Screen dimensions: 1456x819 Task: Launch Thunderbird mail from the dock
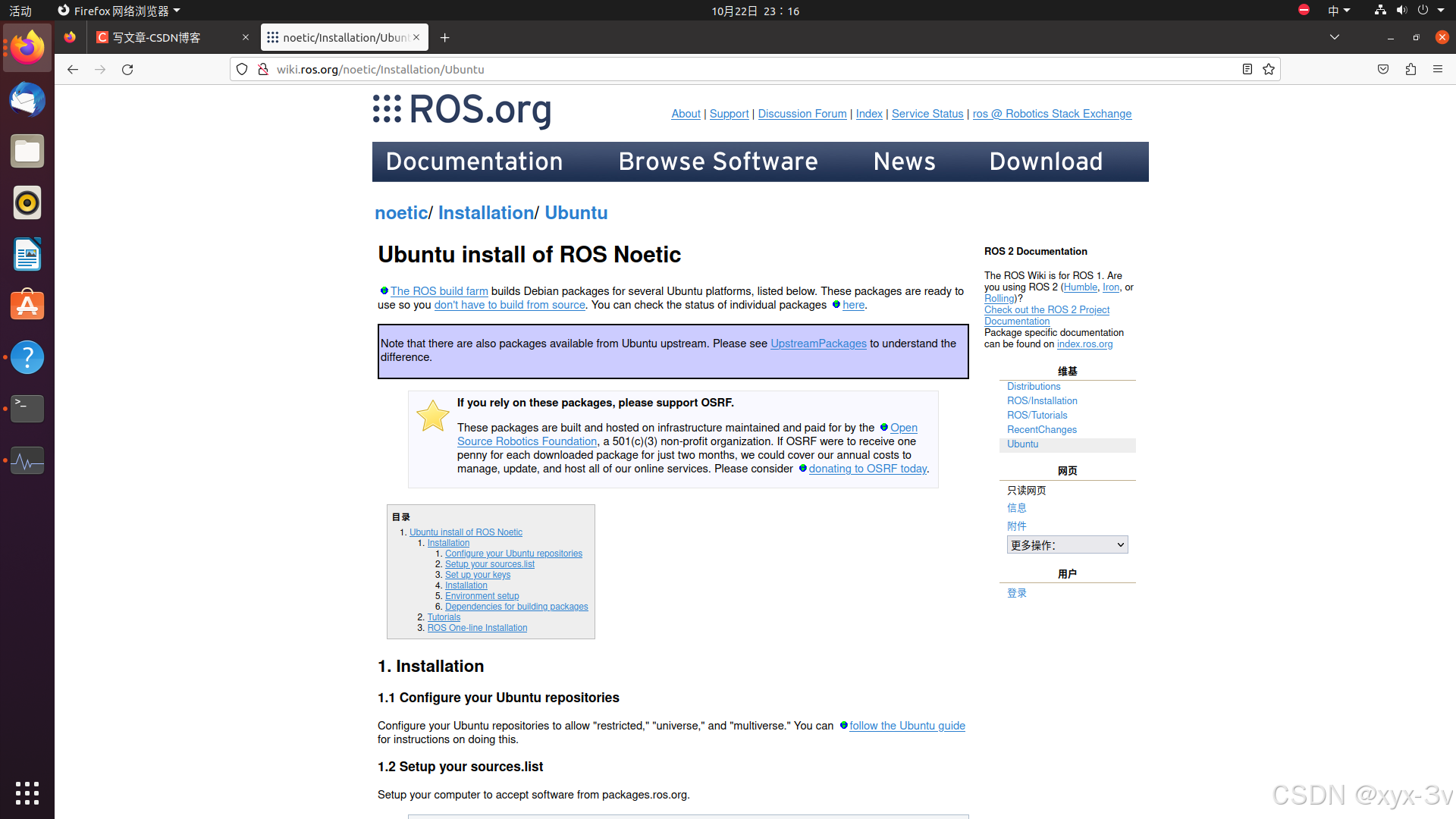pos(27,99)
